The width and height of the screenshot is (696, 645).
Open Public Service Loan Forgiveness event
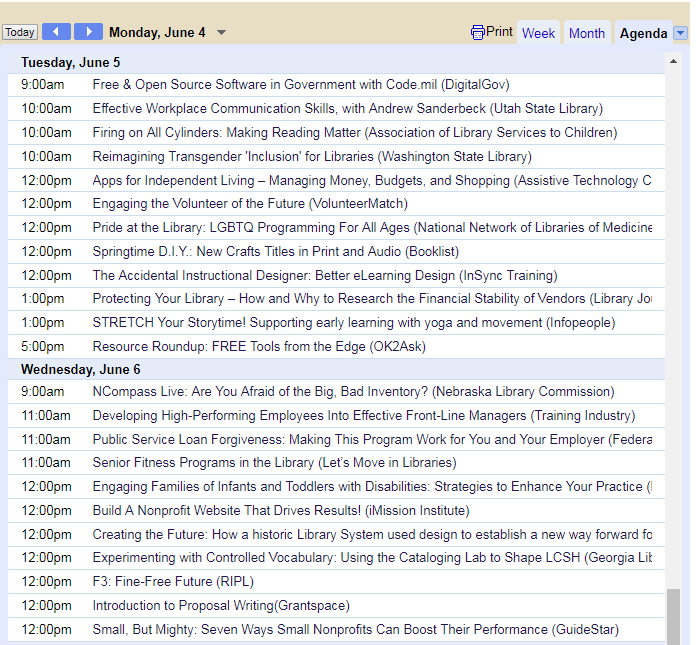coord(372,439)
